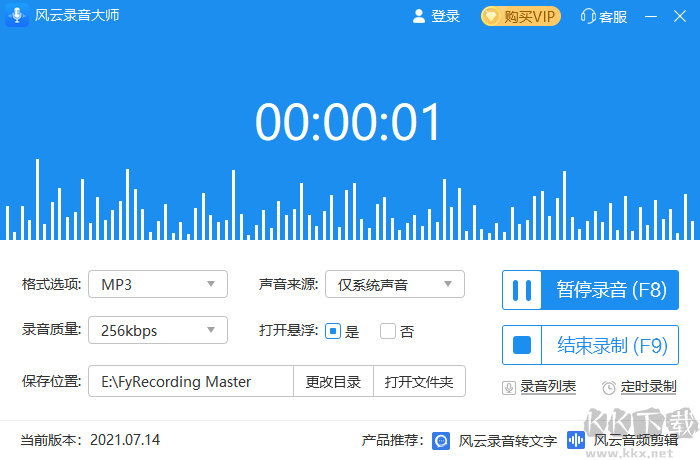Click the 更改目录 button
Viewport: 700px width, 460px height.
click(333, 381)
